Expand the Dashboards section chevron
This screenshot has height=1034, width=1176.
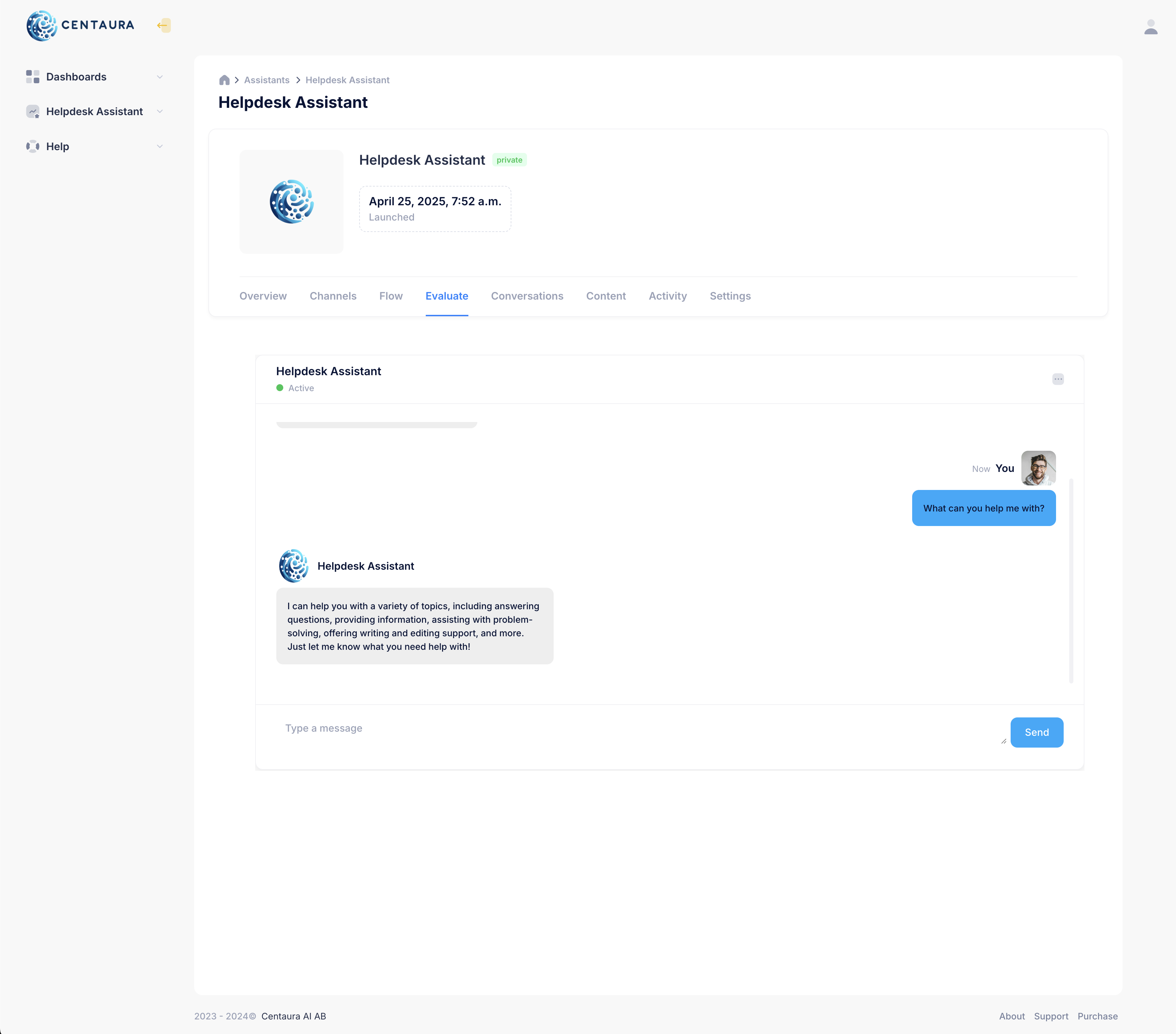(x=160, y=77)
